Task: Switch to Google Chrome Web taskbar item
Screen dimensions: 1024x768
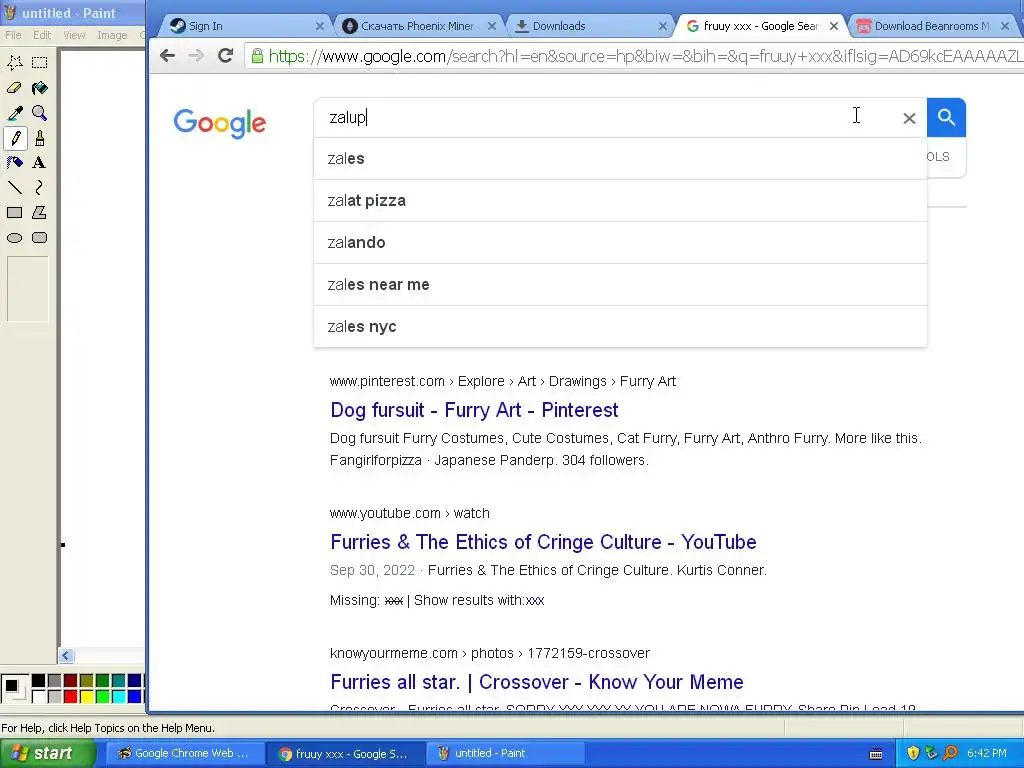Action: (183, 753)
